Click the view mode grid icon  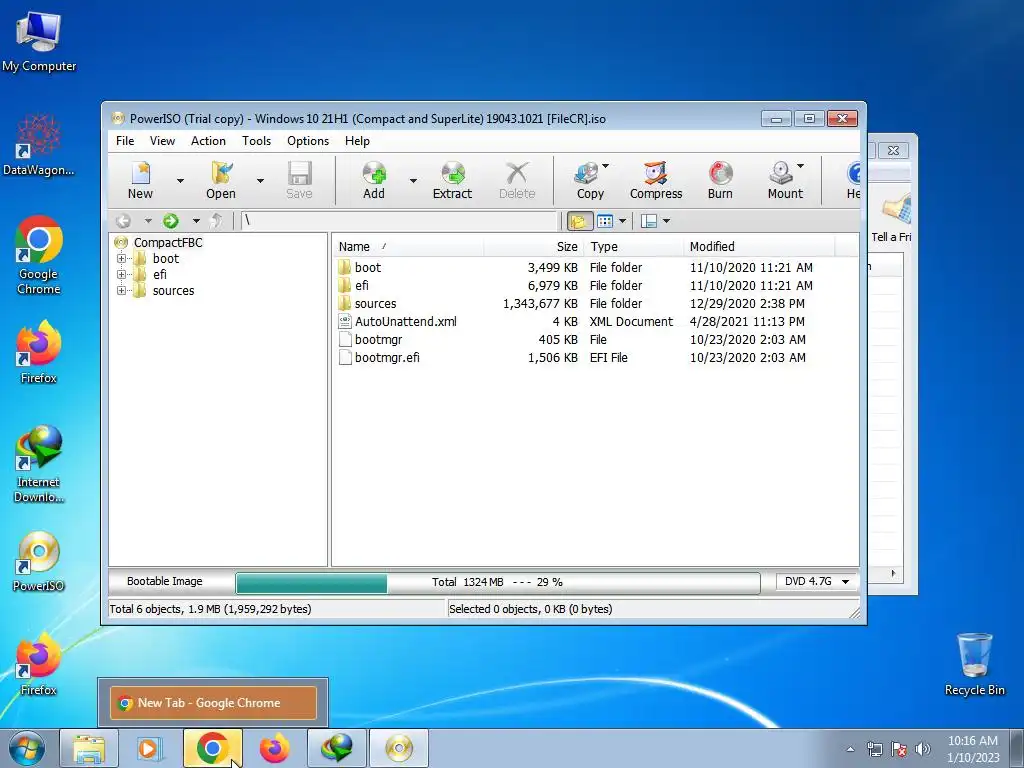click(x=605, y=221)
